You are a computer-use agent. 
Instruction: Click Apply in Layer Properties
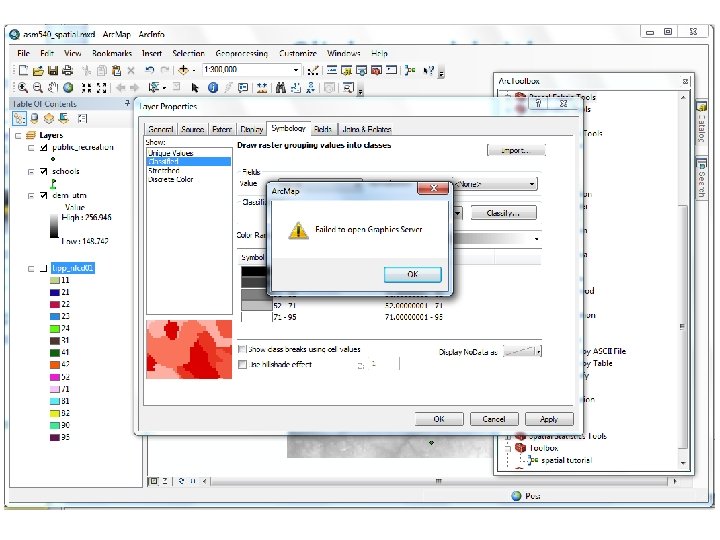(549, 419)
